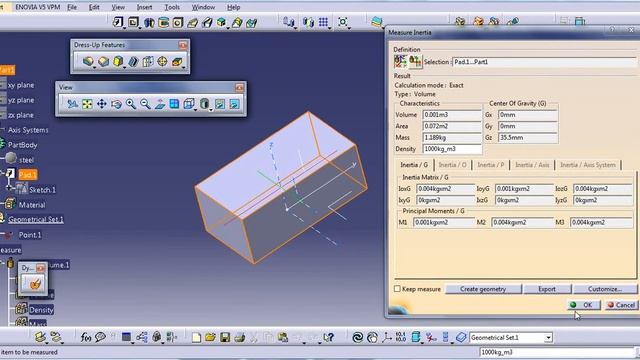This screenshot has width=640, height=360.
Task: Open Draft Angle dropdown arrow in Dress-Up Features
Action: 124,67
